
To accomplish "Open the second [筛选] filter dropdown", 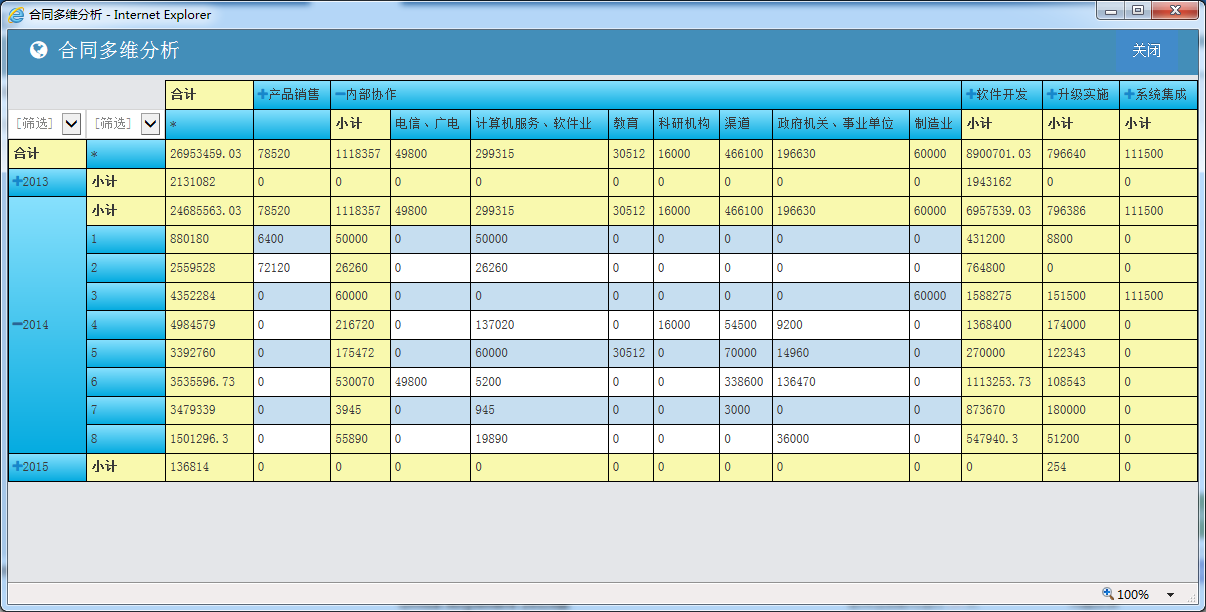I will 150,124.
